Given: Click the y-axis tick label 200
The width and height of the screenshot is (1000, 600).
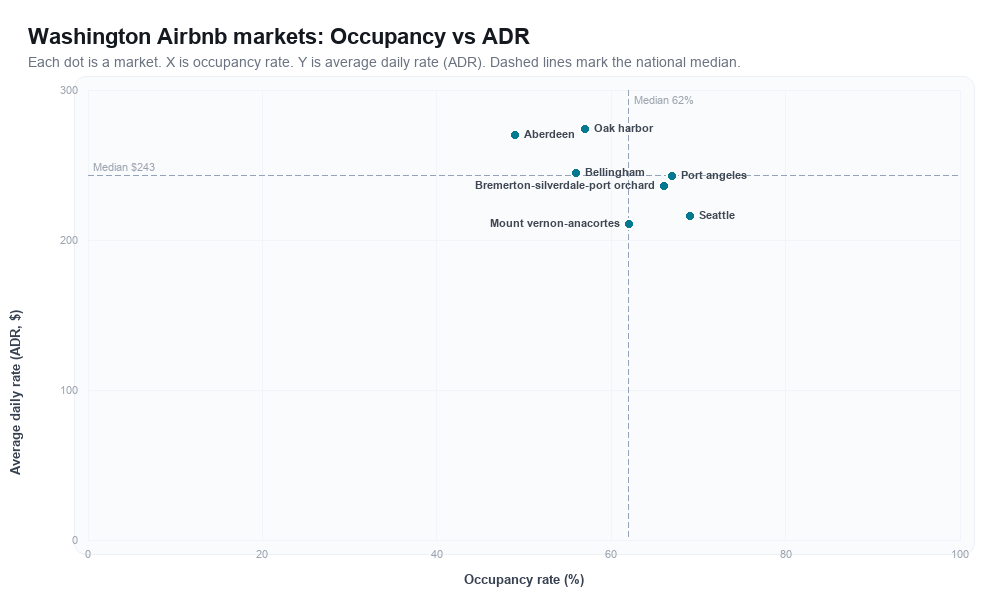Looking at the screenshot, I should click(69, 240).
